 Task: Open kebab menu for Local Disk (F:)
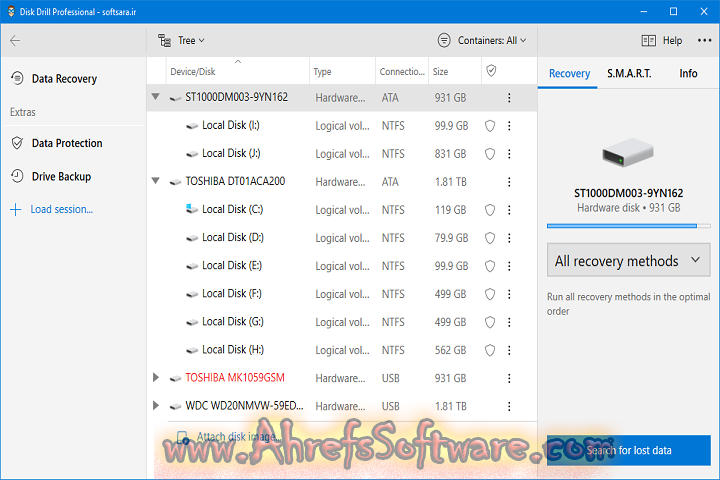[509, 294]
